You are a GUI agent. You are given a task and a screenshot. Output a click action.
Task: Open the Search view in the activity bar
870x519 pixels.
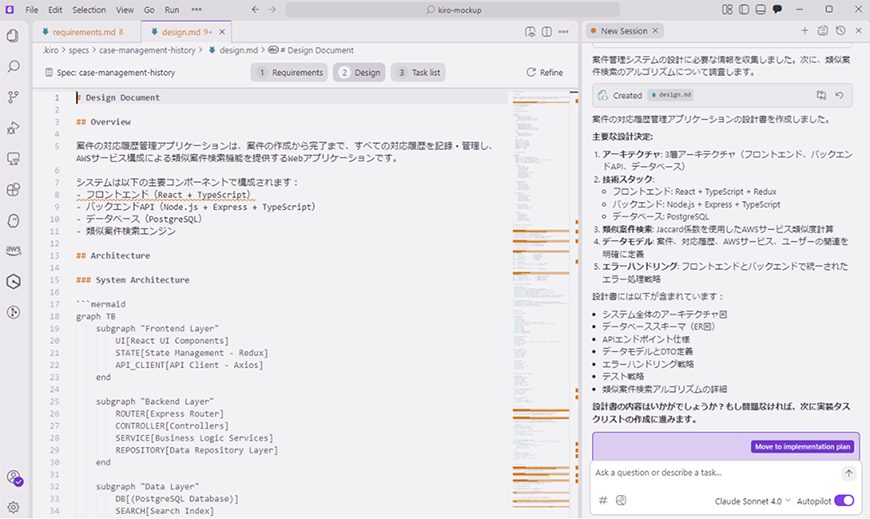13,67
